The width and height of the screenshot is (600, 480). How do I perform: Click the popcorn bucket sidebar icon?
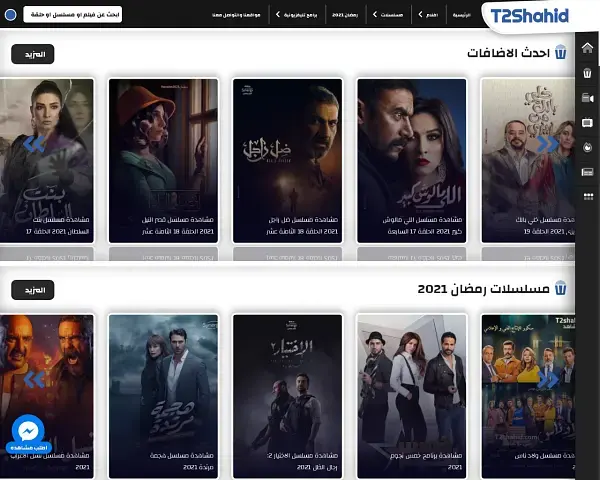point(588,73)
